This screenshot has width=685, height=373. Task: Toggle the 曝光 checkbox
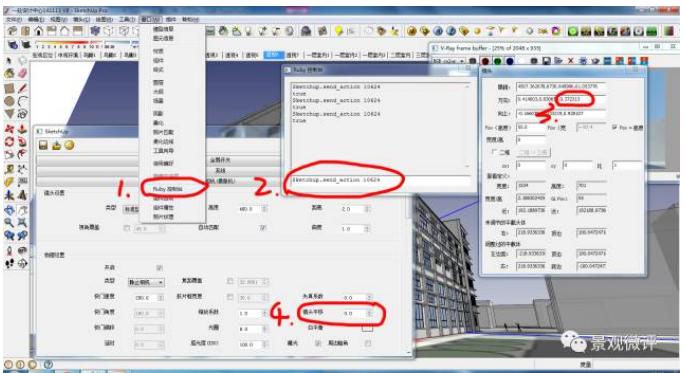[x=318, y=343]
